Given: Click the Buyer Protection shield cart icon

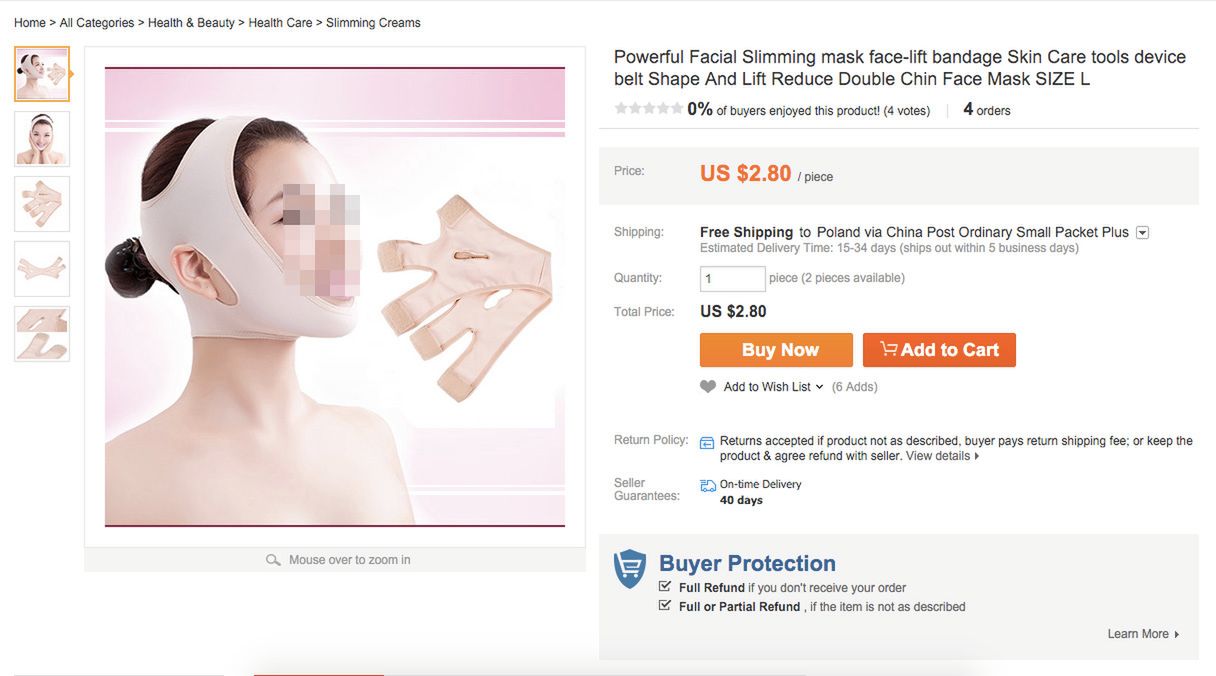Looking at the screenshot, I should pos(630,569).
